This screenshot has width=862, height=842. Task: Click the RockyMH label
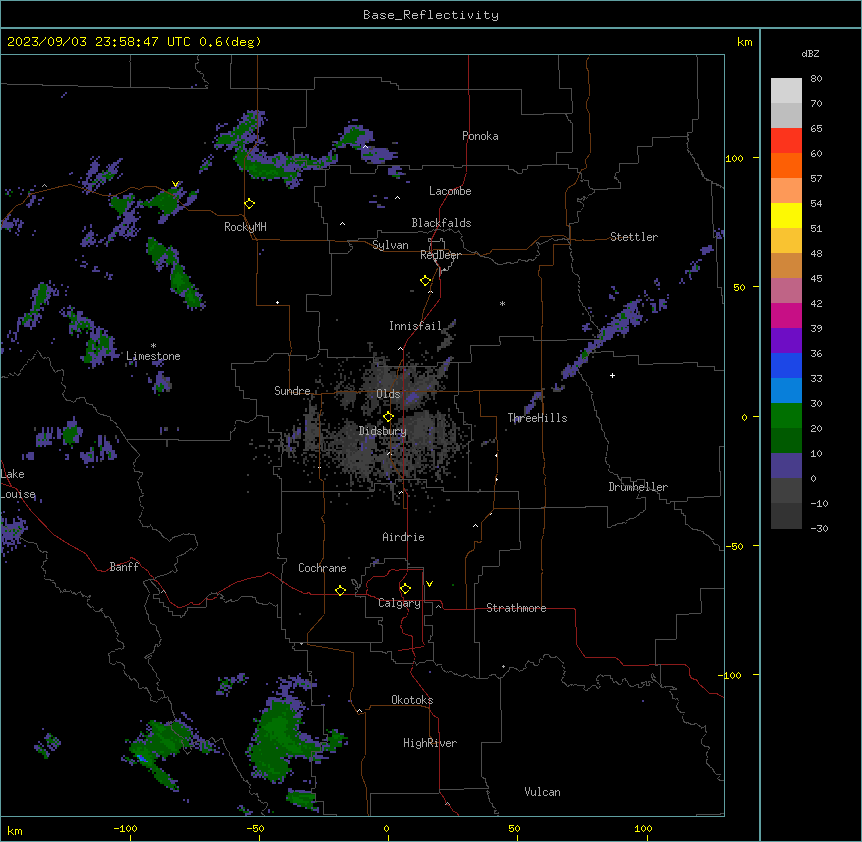coord(245,227)
